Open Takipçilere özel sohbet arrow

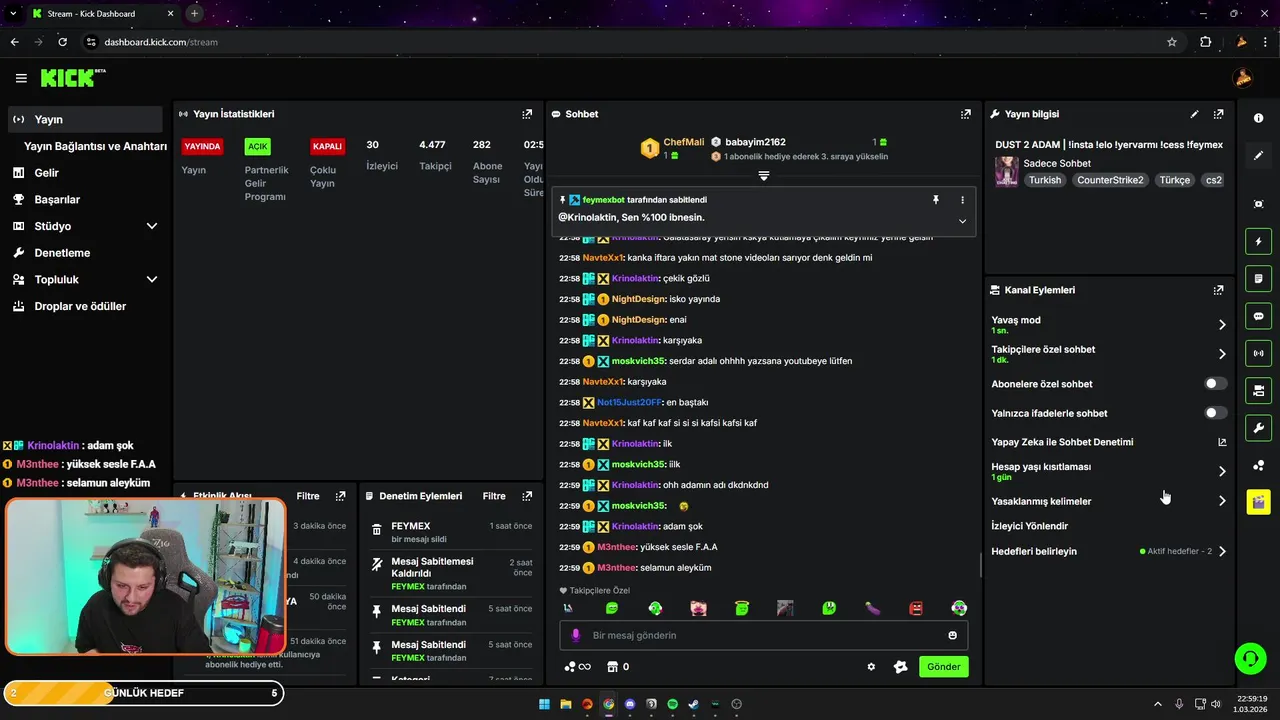pos(1222,354)
